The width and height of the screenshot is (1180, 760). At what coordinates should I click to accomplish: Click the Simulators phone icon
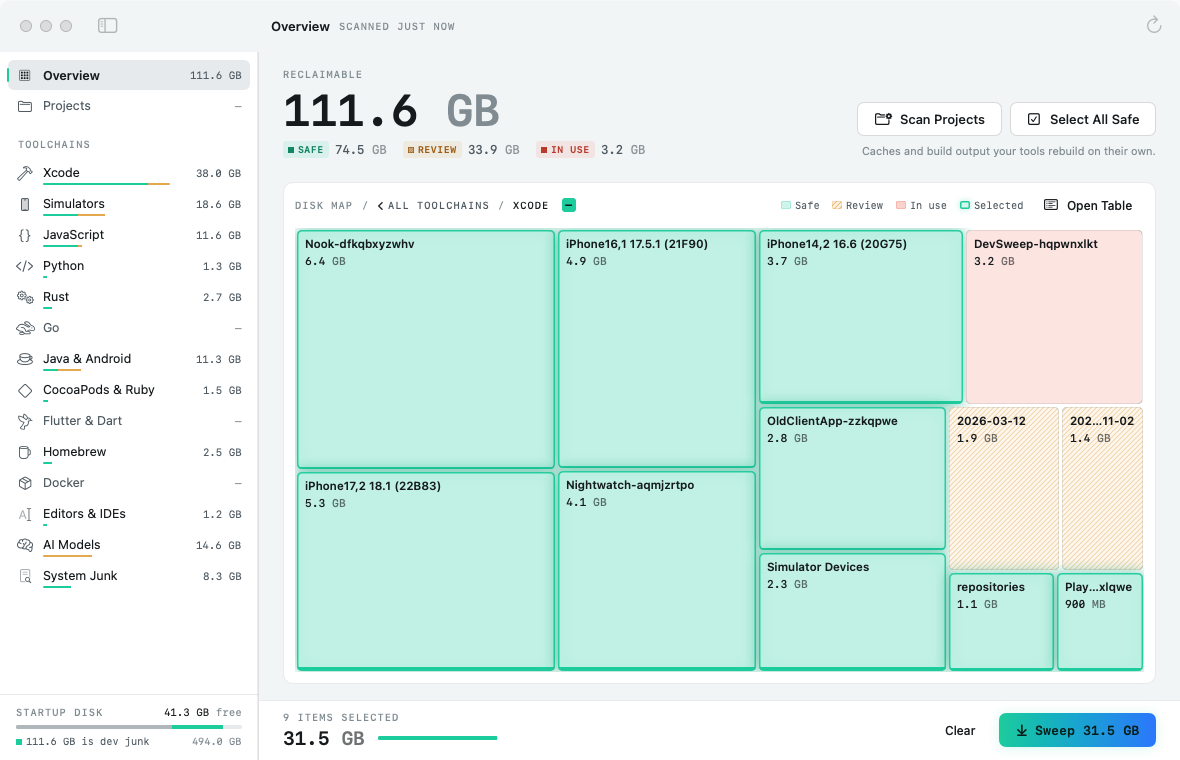point(25,204)
